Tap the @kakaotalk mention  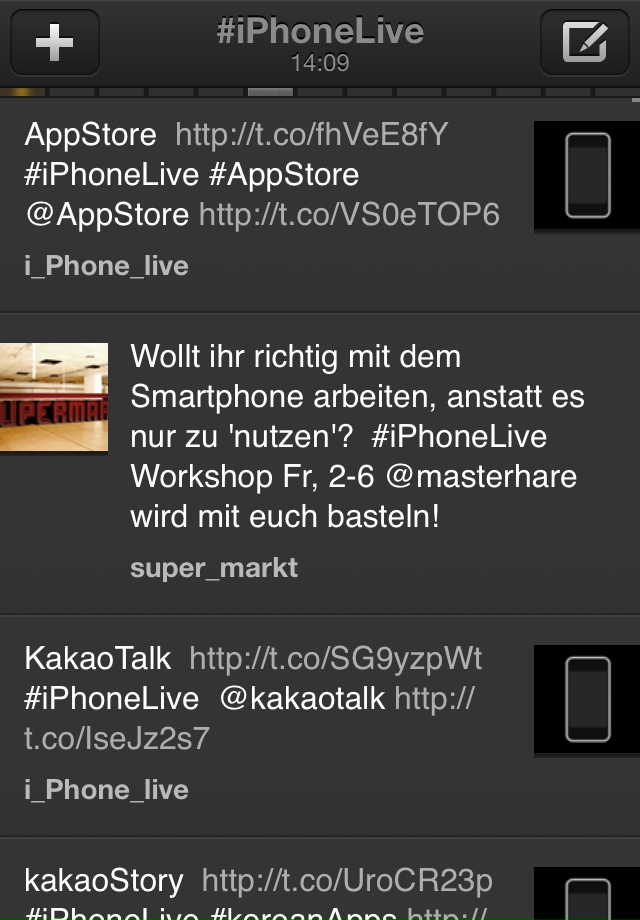[x=302, y=699]
